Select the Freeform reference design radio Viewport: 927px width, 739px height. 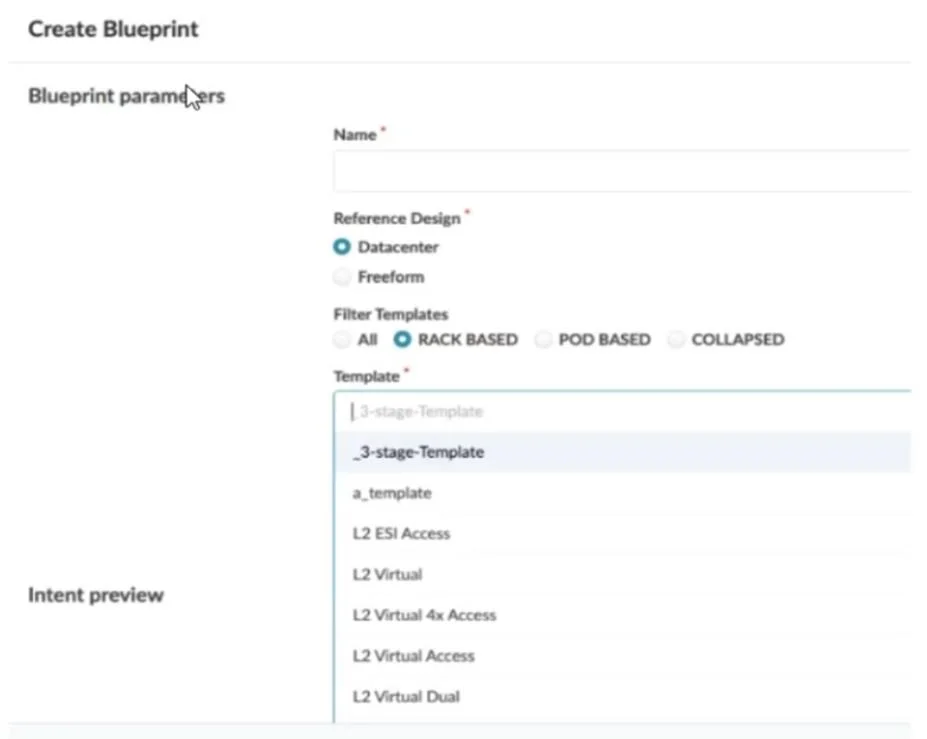(x=342, y=277)
